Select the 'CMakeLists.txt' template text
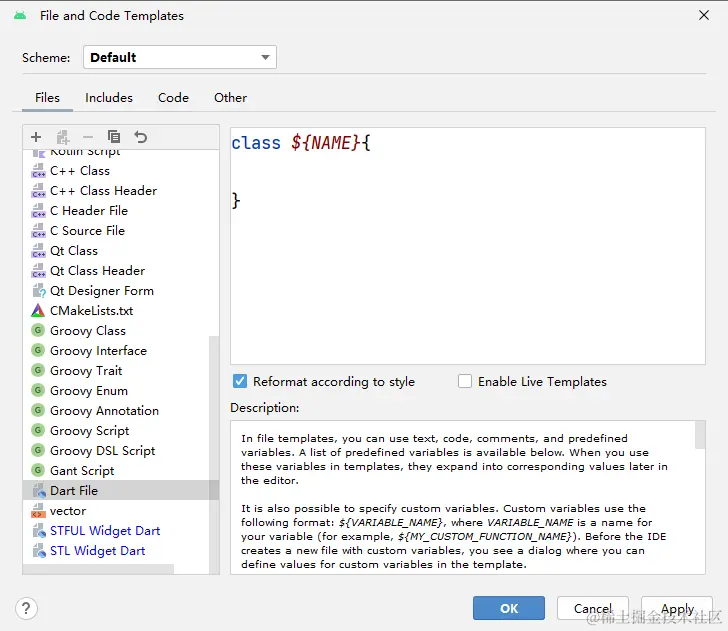The height and width of the screenshot is (631, 728). click(91, 311)
